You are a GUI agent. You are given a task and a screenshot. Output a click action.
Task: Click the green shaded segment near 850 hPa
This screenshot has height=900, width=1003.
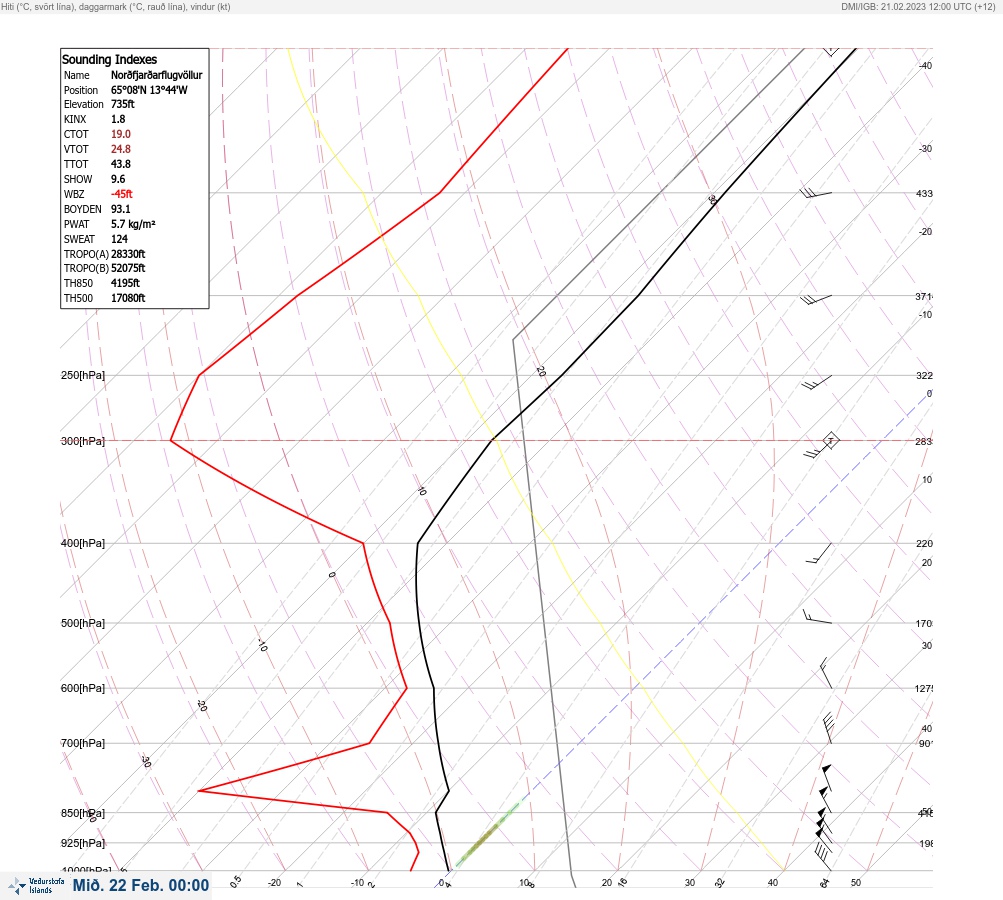click(x=487, y=834)
